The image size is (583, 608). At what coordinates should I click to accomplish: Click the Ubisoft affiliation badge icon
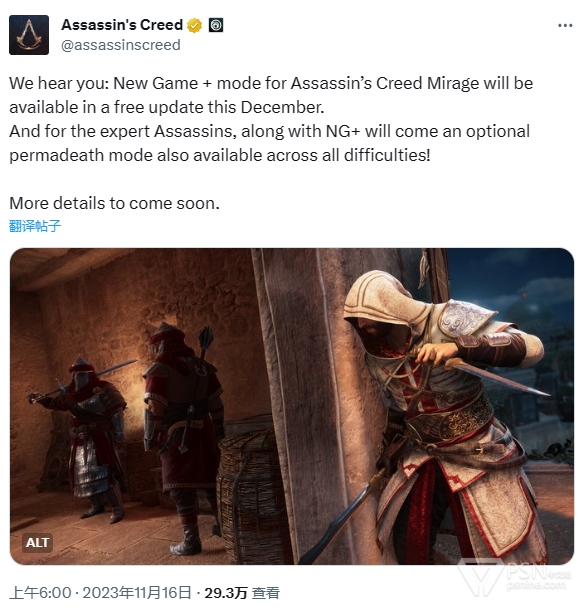216,25
